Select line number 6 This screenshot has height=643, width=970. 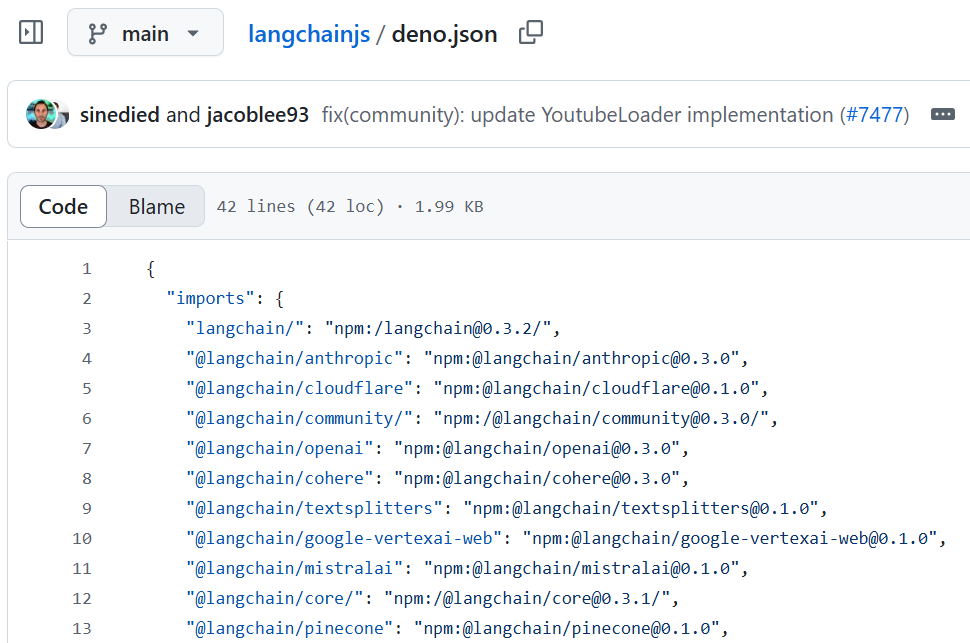coord(87,419)
